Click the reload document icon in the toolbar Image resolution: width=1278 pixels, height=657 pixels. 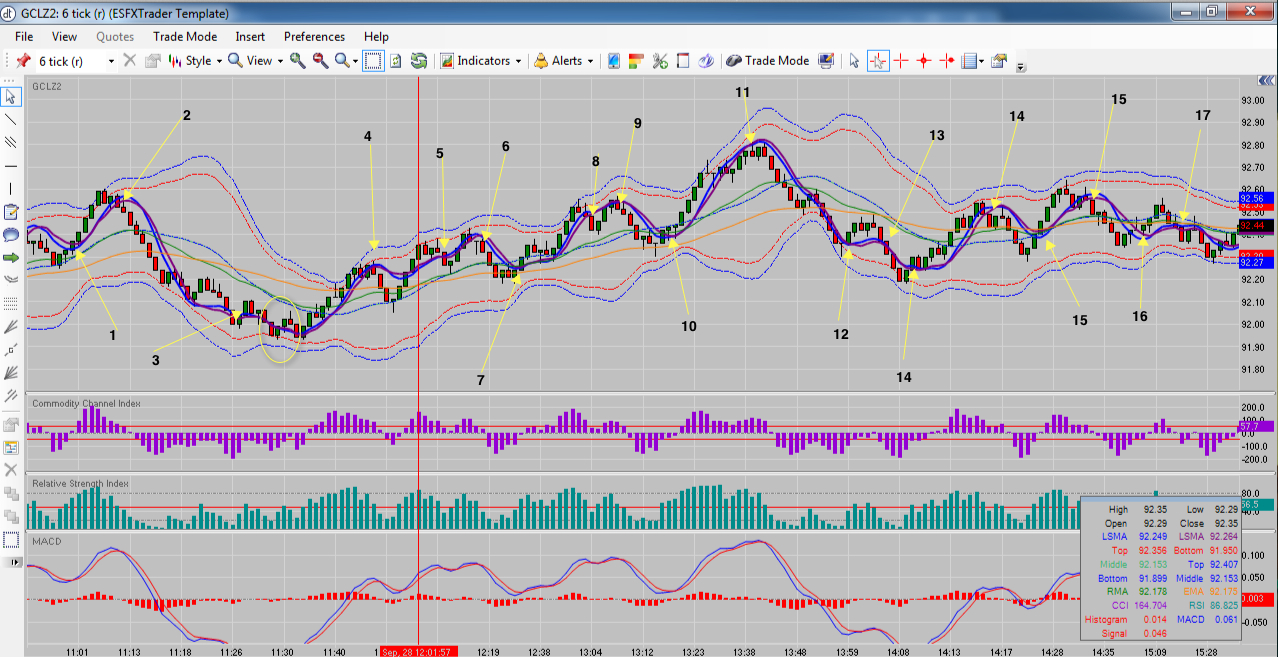[396, 61]
